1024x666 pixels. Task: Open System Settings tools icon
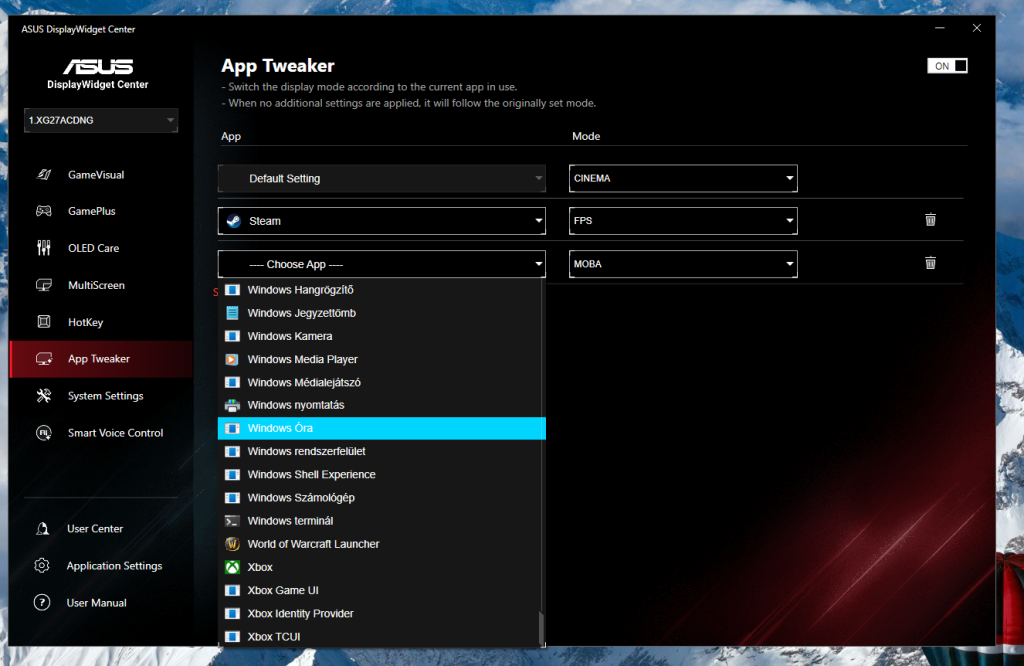tap(43, 396)
